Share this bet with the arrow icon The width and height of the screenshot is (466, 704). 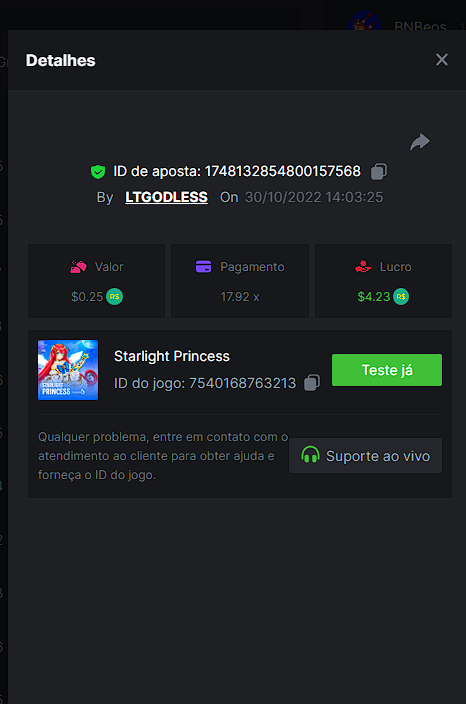(420, 142)
